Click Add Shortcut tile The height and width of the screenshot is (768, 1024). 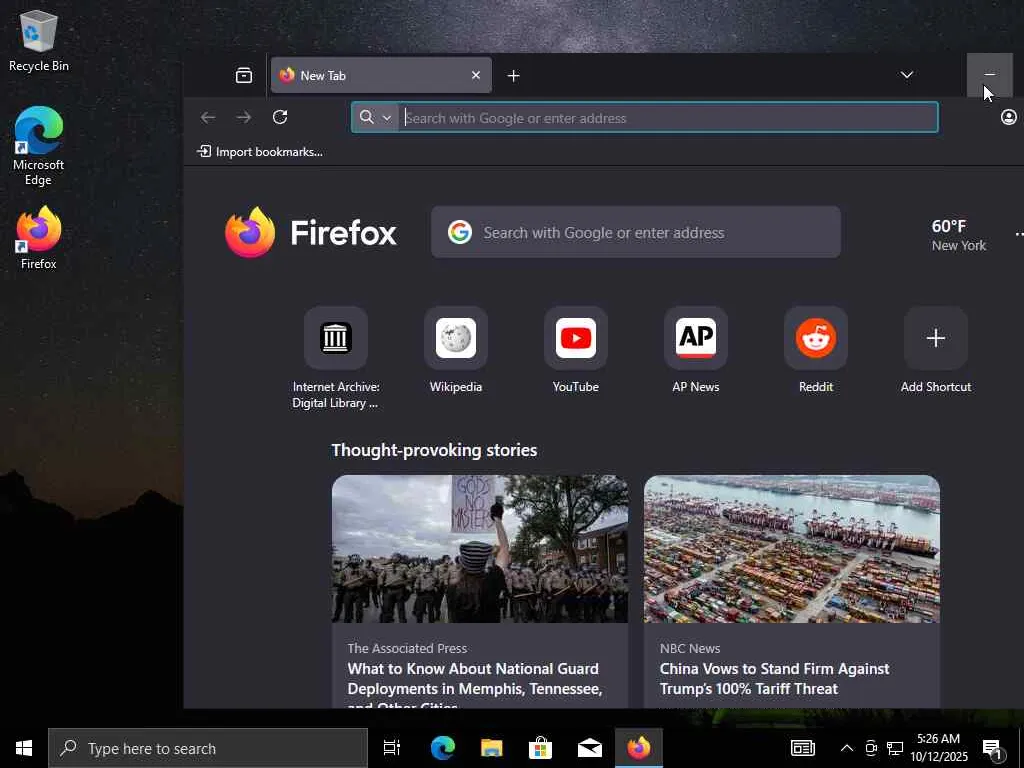[935, 350]
